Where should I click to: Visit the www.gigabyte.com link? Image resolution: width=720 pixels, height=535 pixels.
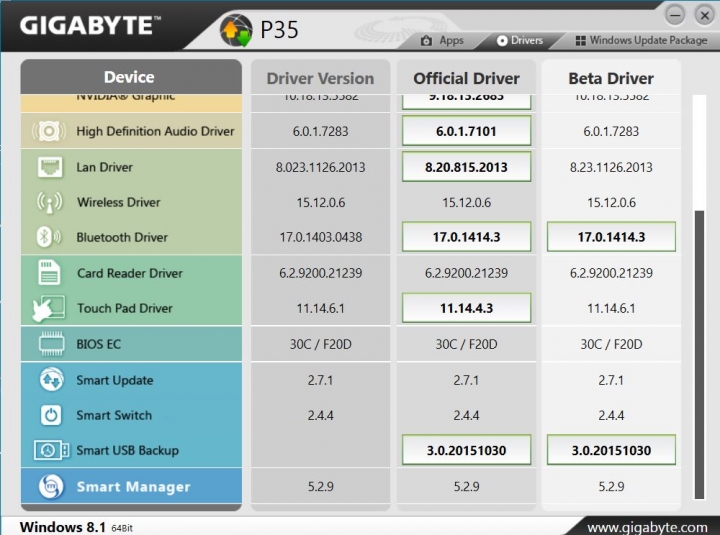click(x=647, y=526)
